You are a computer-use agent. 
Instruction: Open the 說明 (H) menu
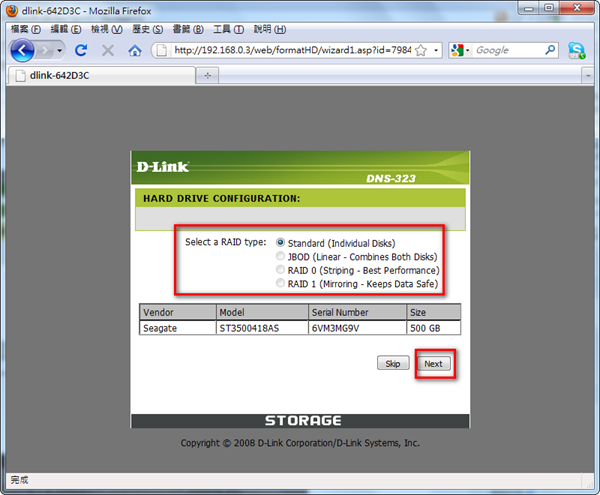click(269, 29)
